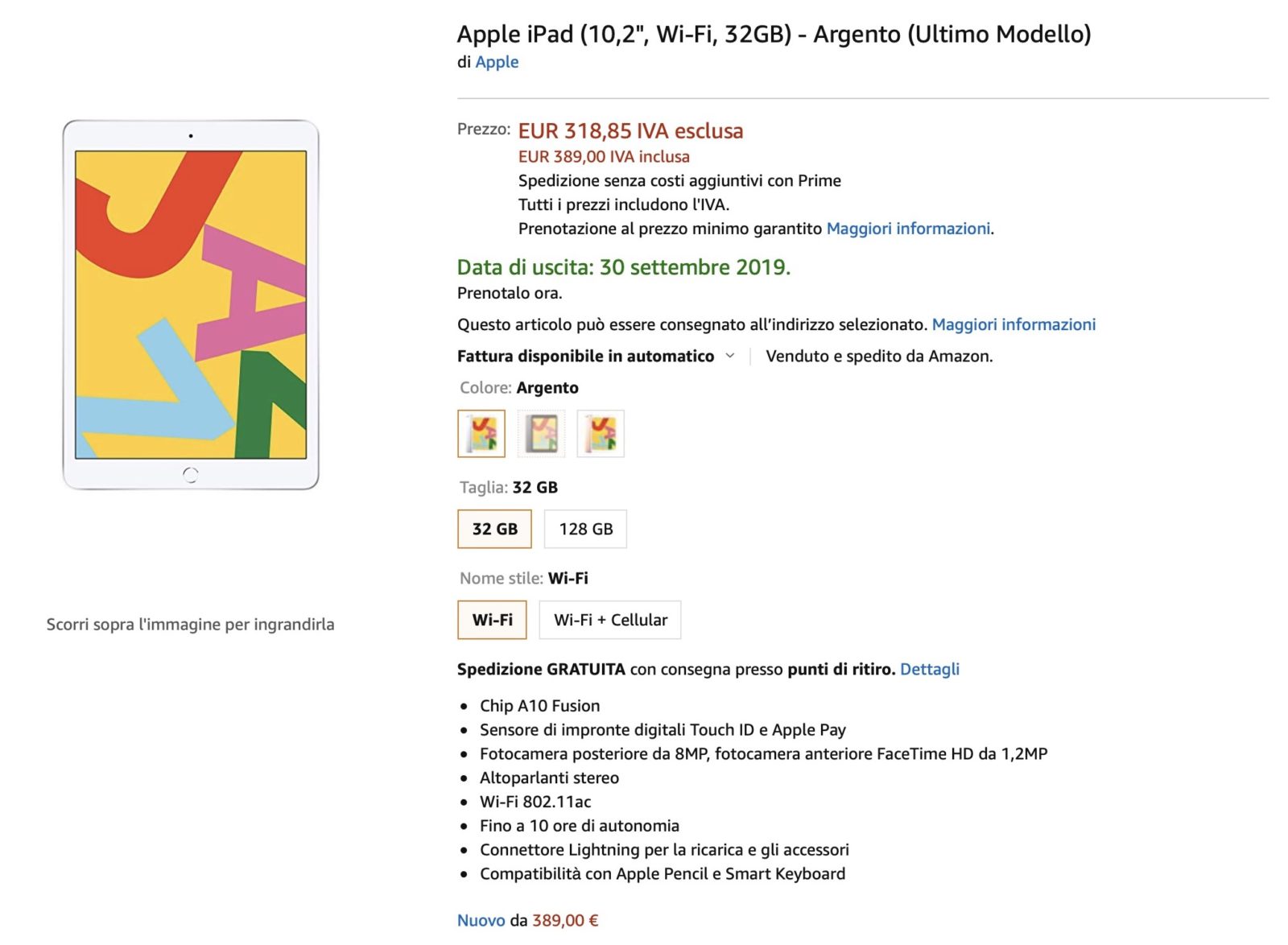Click Dettagli next to Spedizione GRATUITA
Screen dimensions: 1288x945
coord(931,669)
